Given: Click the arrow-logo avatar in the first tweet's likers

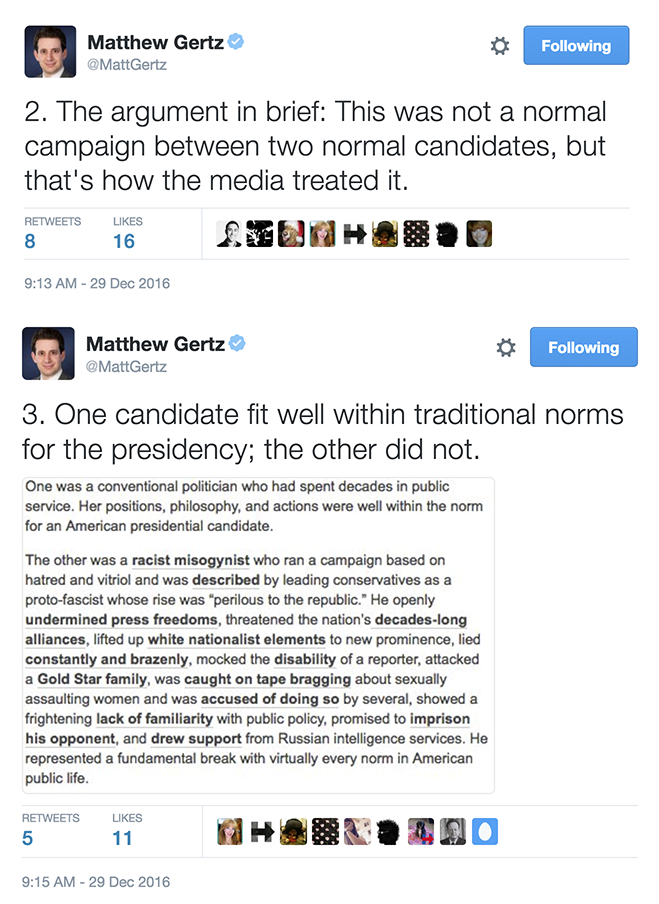Looking at the screenshot, I should [354, 234].
